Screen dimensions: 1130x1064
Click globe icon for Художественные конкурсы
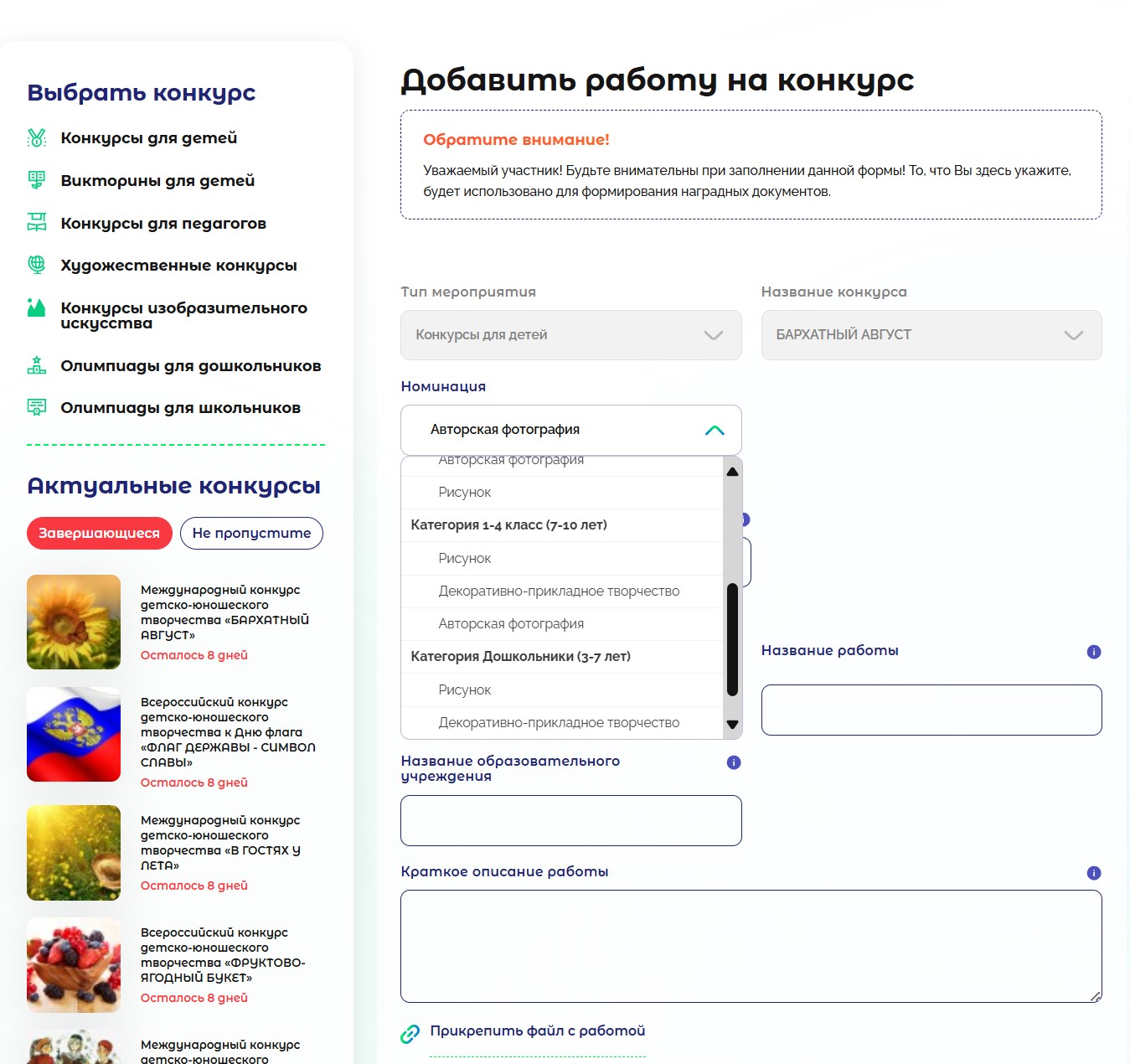click(x=36, y=265)
